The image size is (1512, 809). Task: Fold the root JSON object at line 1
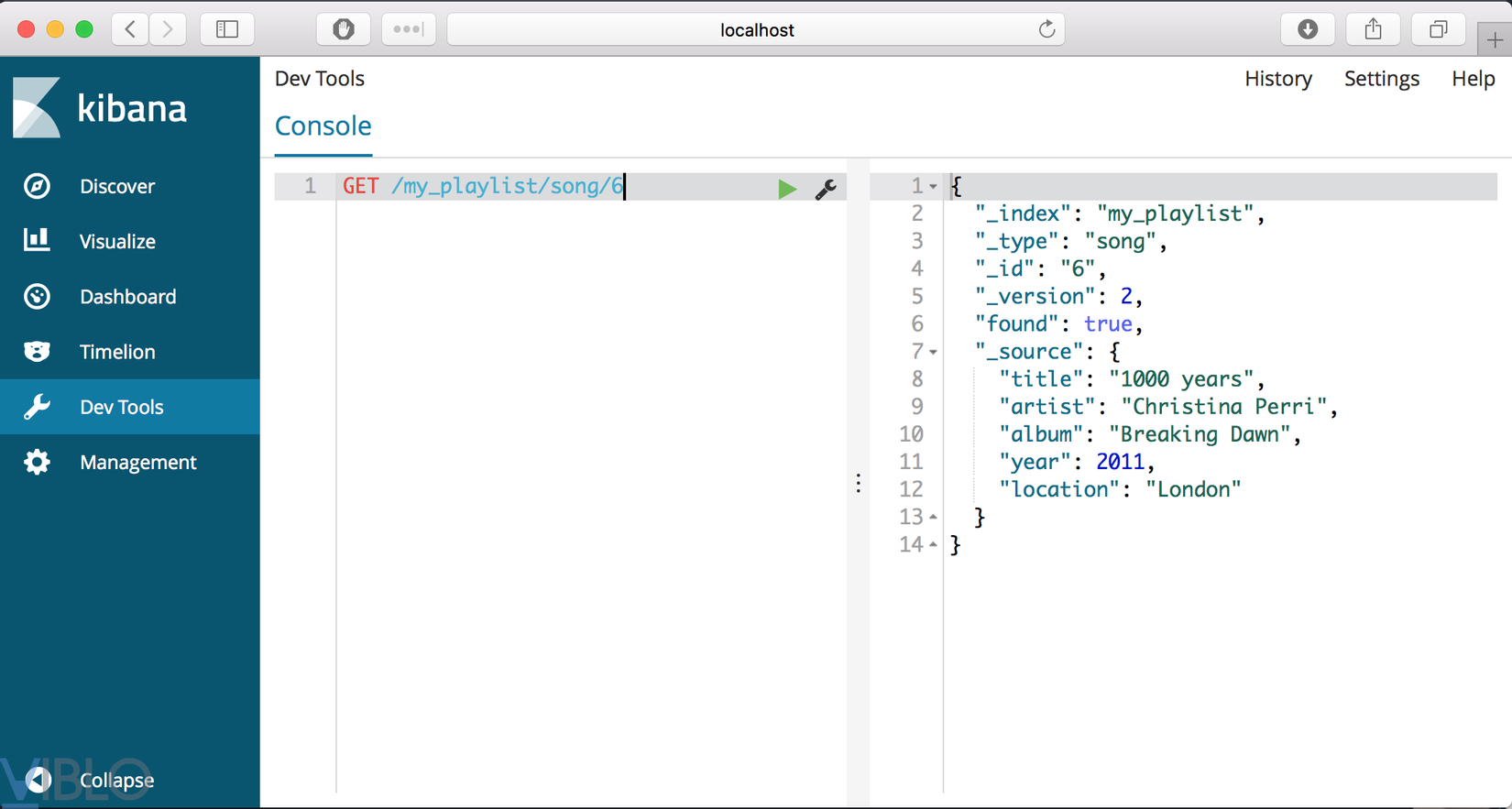[x=933, y=187]
